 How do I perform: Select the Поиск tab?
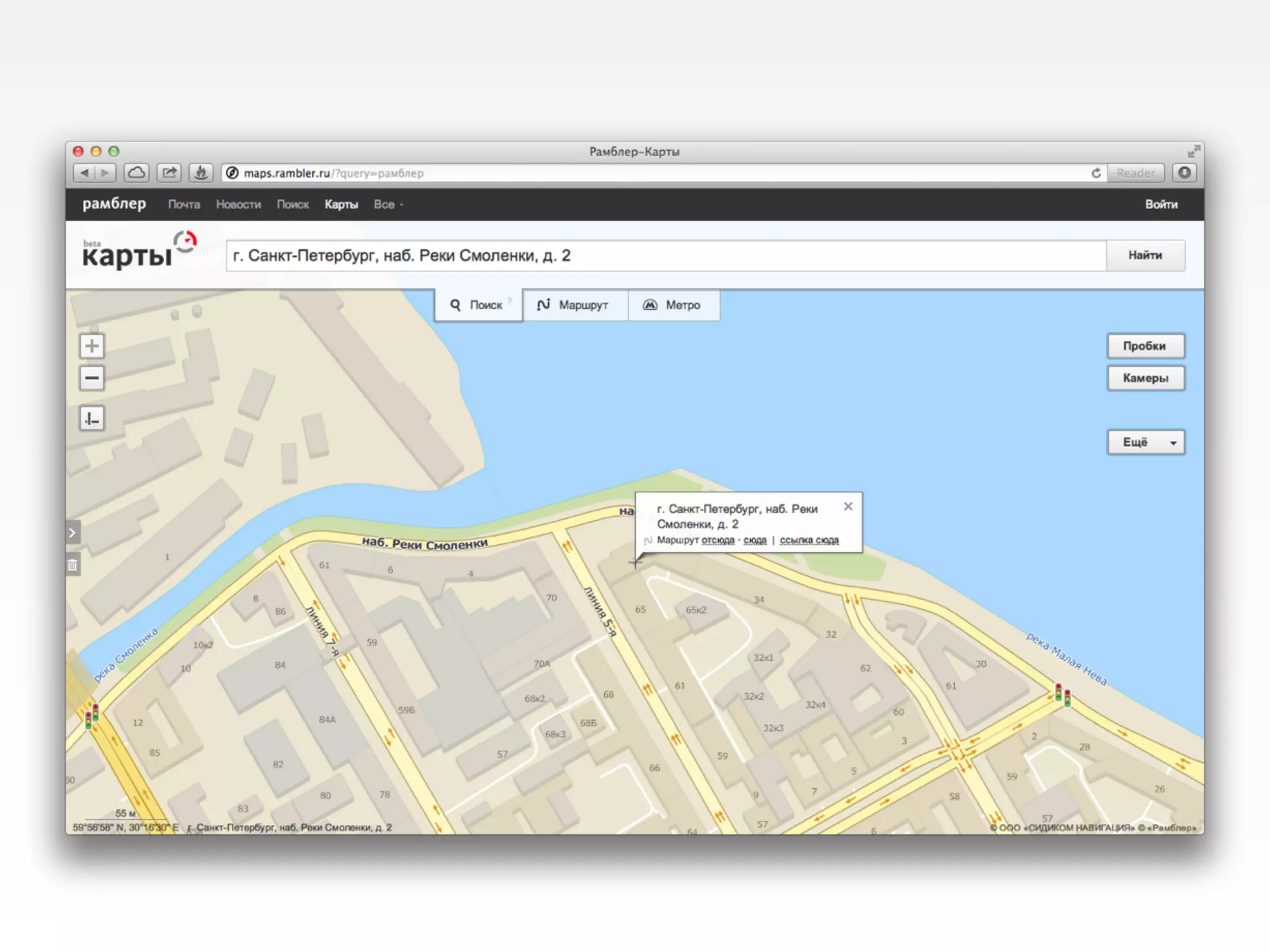[478, 305]
